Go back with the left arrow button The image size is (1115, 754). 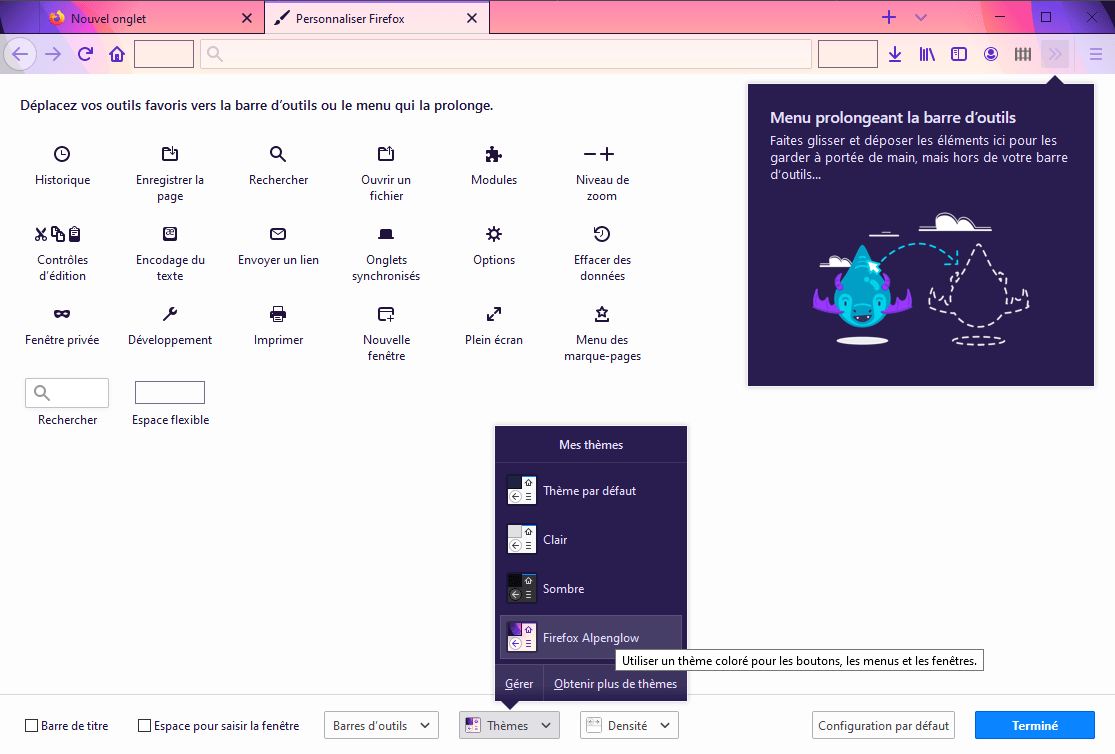click(20, 54)
